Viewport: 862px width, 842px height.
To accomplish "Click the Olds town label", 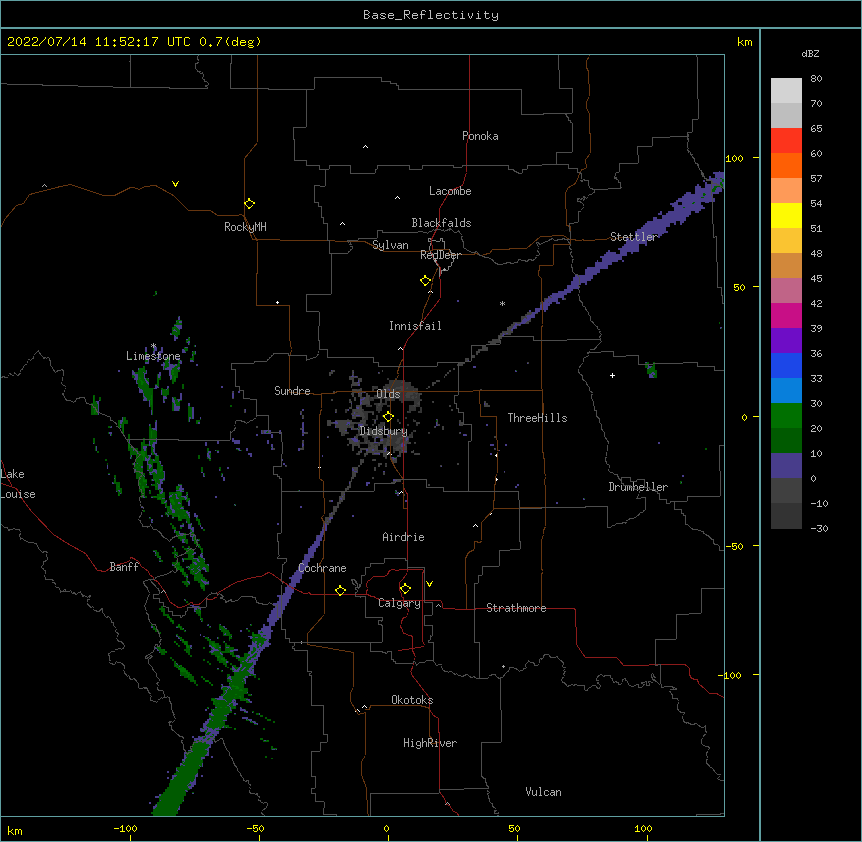I will tap(388, 394).
